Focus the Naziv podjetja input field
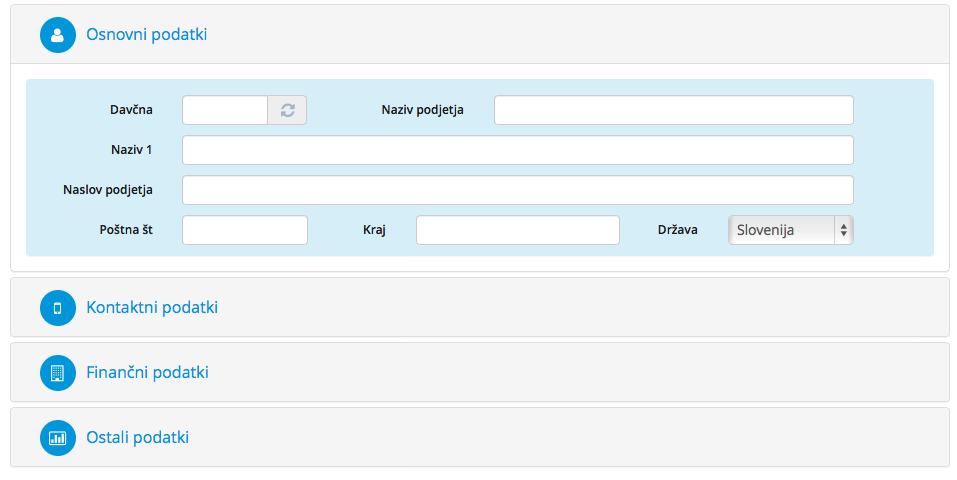957x480 pixels. pyautogui.click(x=674, y=111)
